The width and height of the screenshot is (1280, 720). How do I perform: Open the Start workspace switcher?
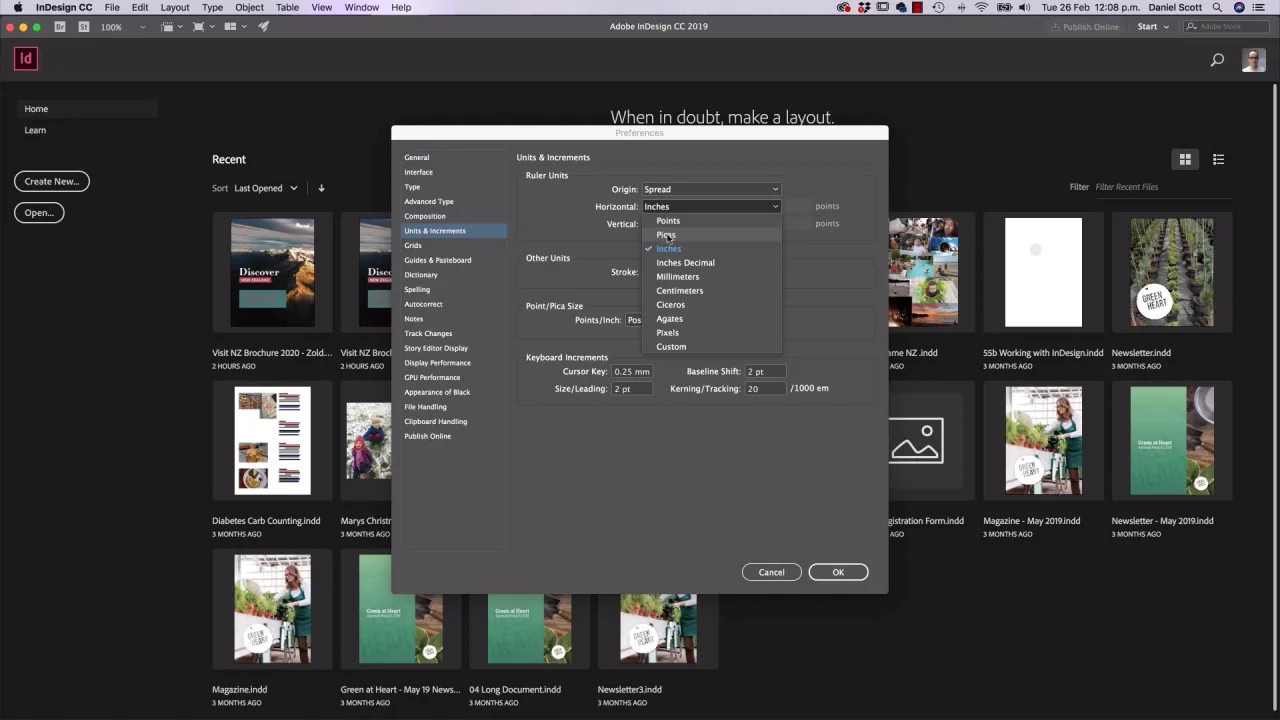[1153, 27]
